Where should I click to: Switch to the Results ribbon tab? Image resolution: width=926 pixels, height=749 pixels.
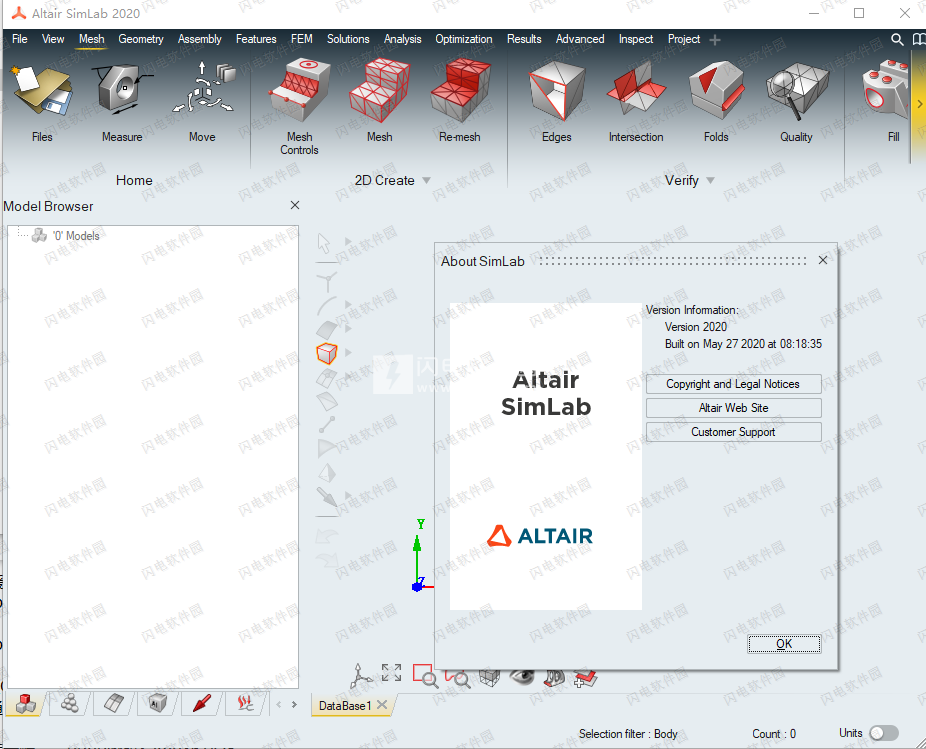click(x=524, y=39)
